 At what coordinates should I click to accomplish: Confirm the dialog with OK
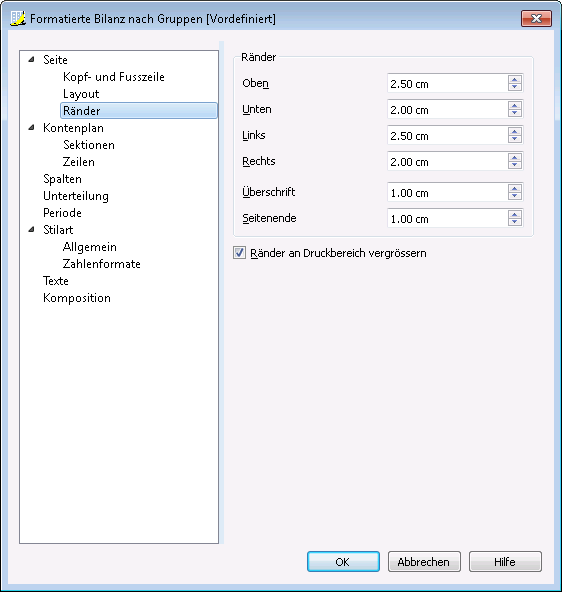pyautogui.click(x=343, y=561)
